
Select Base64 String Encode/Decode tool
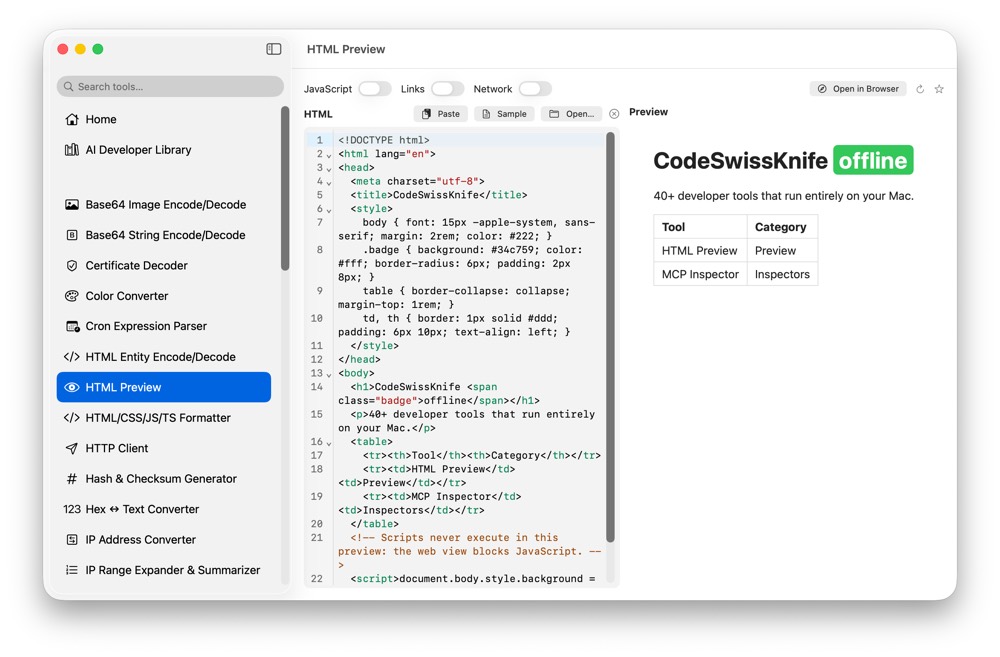point(164,235)
